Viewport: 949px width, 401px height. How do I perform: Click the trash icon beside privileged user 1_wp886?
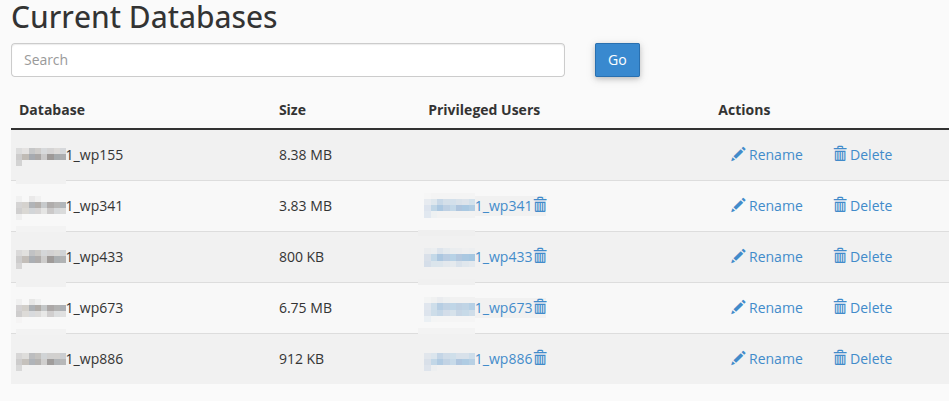[x=540, y=359]
